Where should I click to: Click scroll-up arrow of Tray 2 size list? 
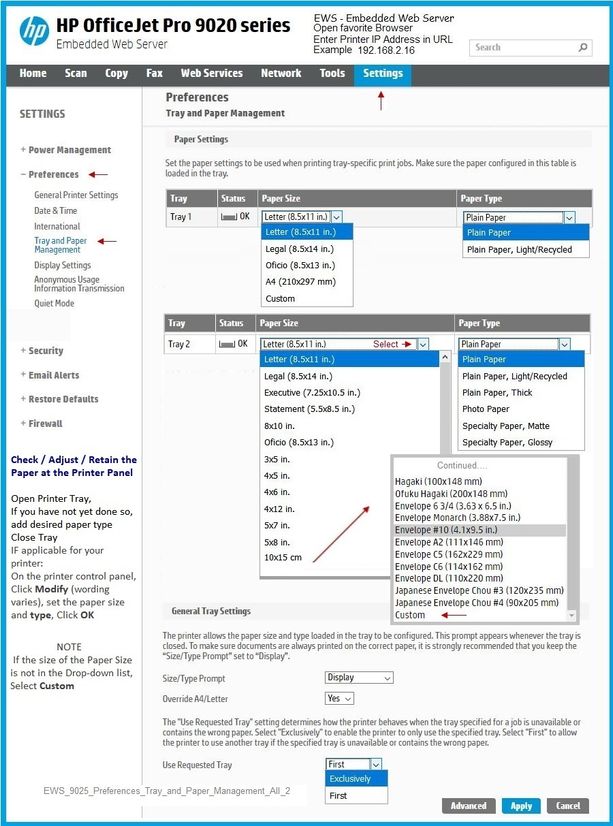445,358
